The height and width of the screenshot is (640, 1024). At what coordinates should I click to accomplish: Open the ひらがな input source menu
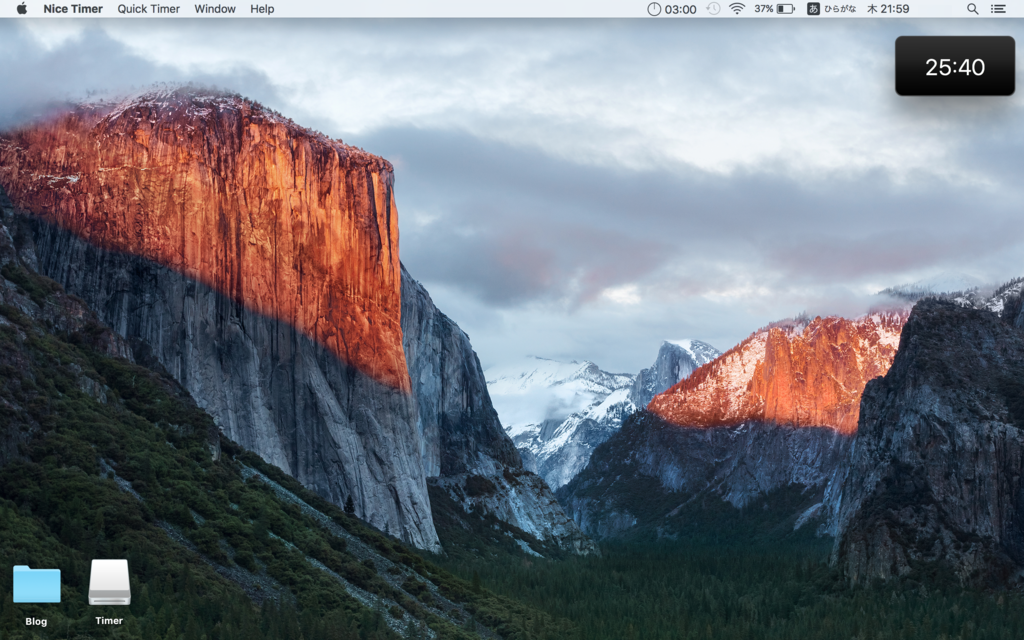(x=831, y=8)
